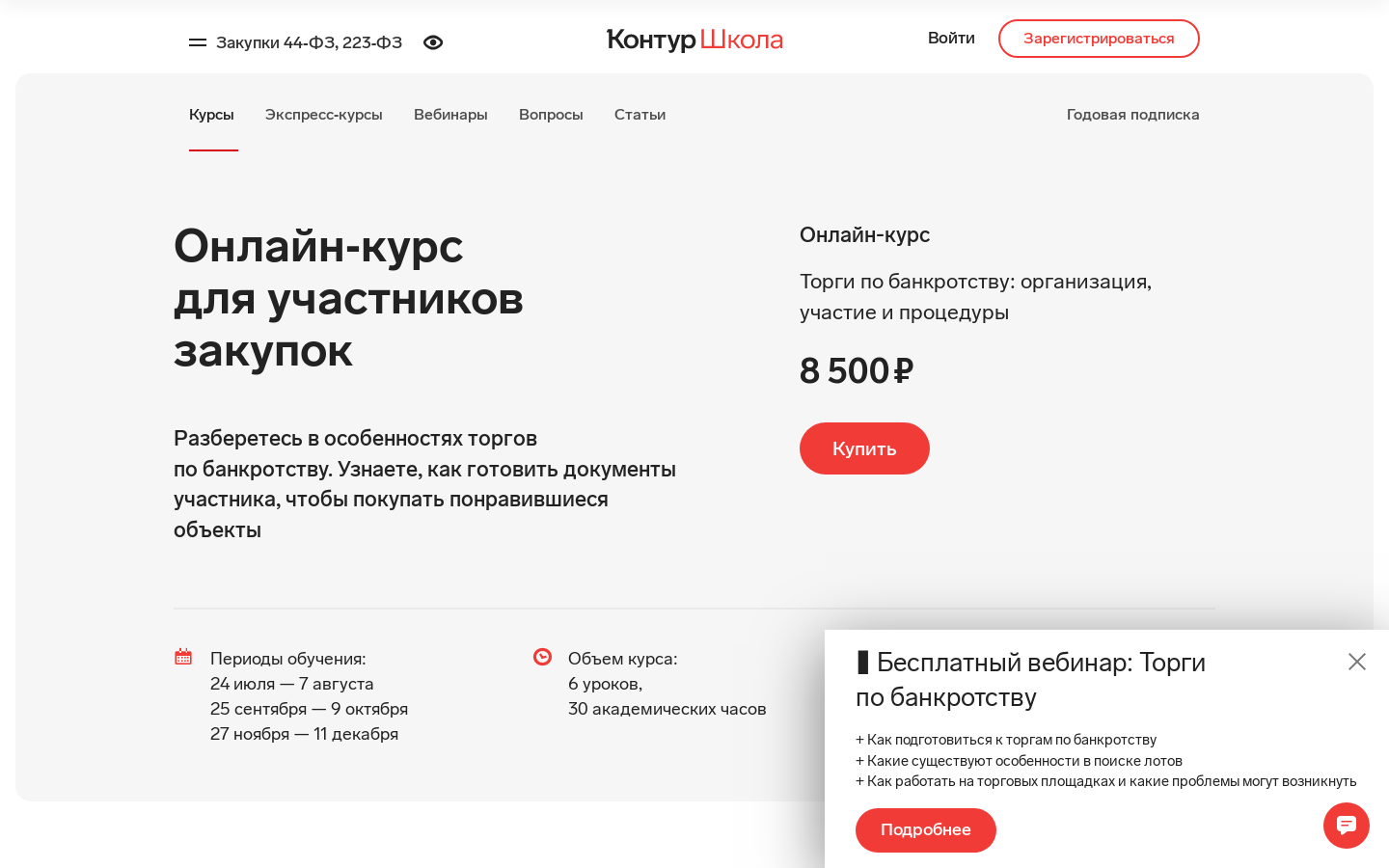Click the calendar icon near Периоды обучения
This screenshot has height=868, width=1389.
click(x=183, y=657)
